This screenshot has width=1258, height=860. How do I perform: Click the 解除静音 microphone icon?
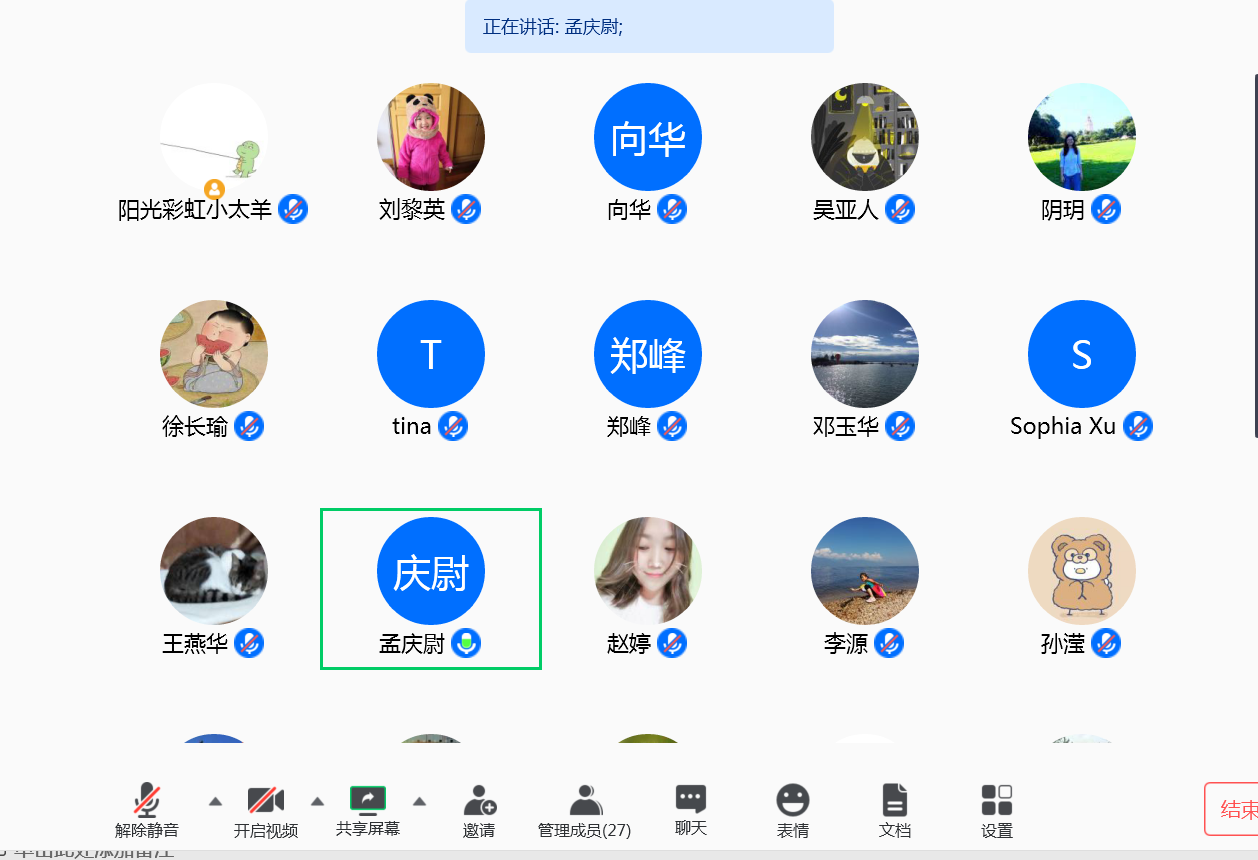point(147,800)
